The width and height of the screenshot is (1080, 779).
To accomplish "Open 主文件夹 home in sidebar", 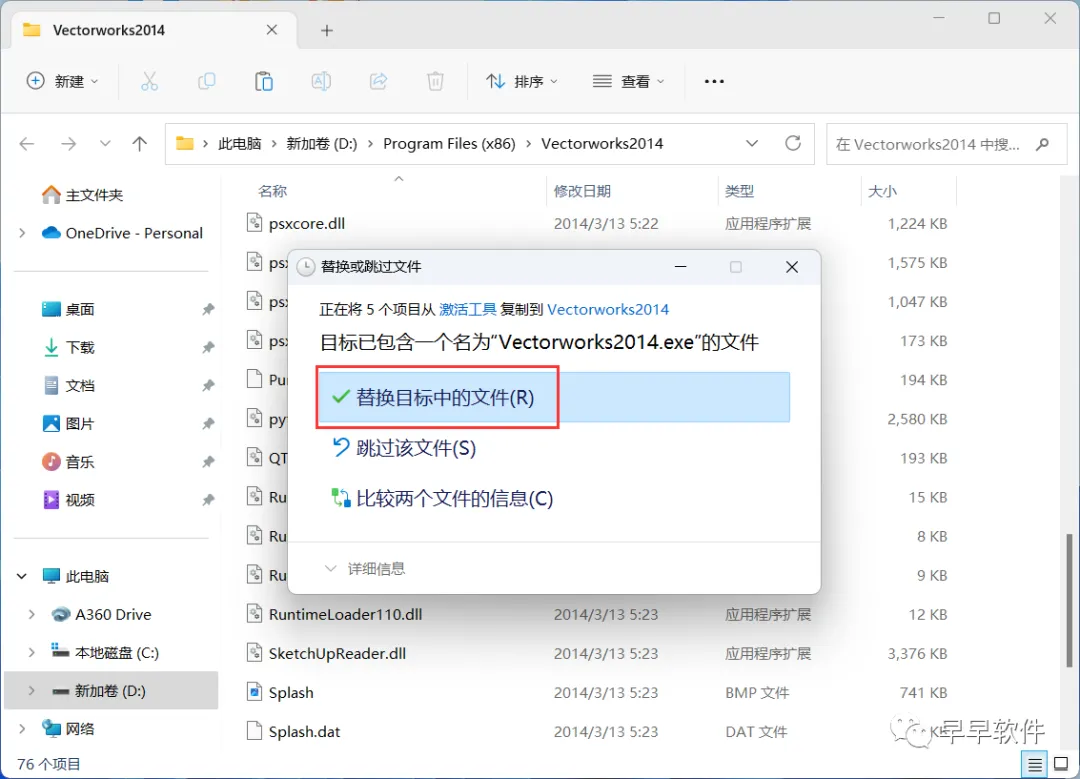I will [x=82, y=195].
